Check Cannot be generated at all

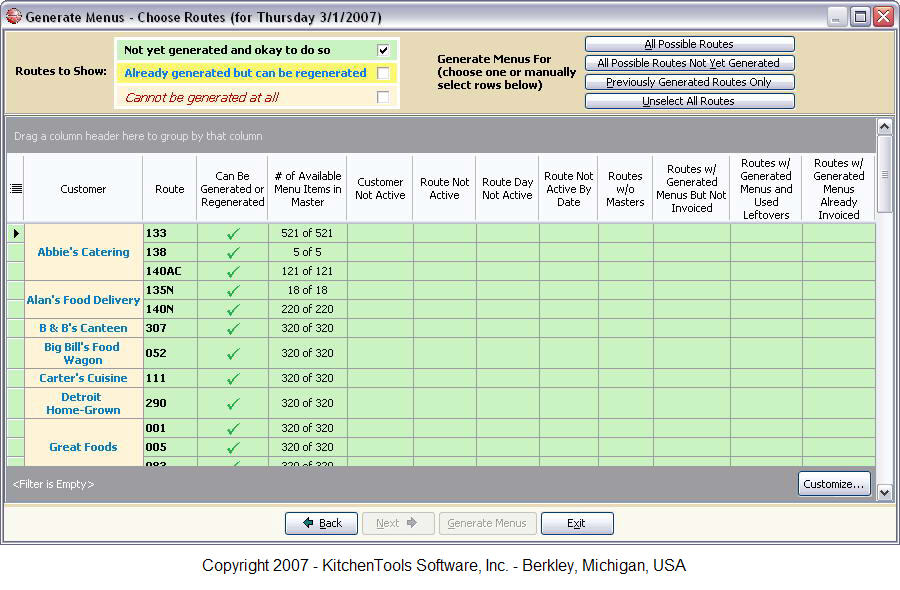point(383,97)
